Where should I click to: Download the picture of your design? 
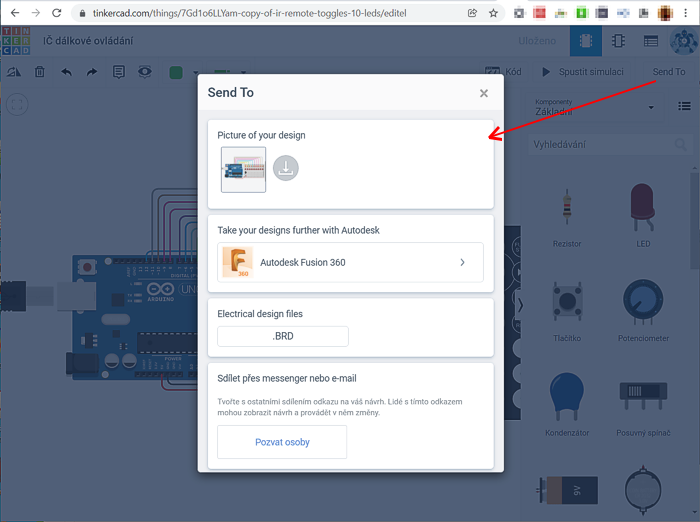click(x=286, y=168)
